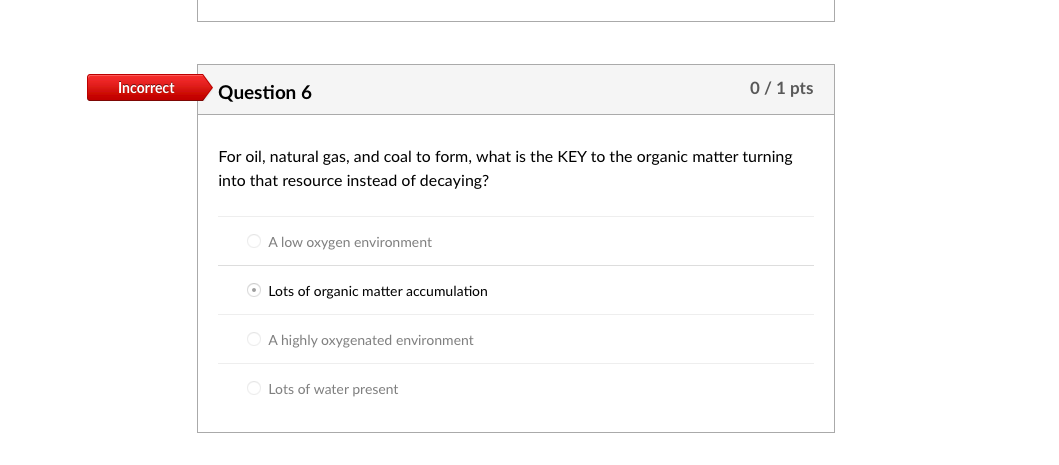1059x465 pixels.
Task: Click the arrow tip of the Incorrect badge
Action: (x=207, y=88)
